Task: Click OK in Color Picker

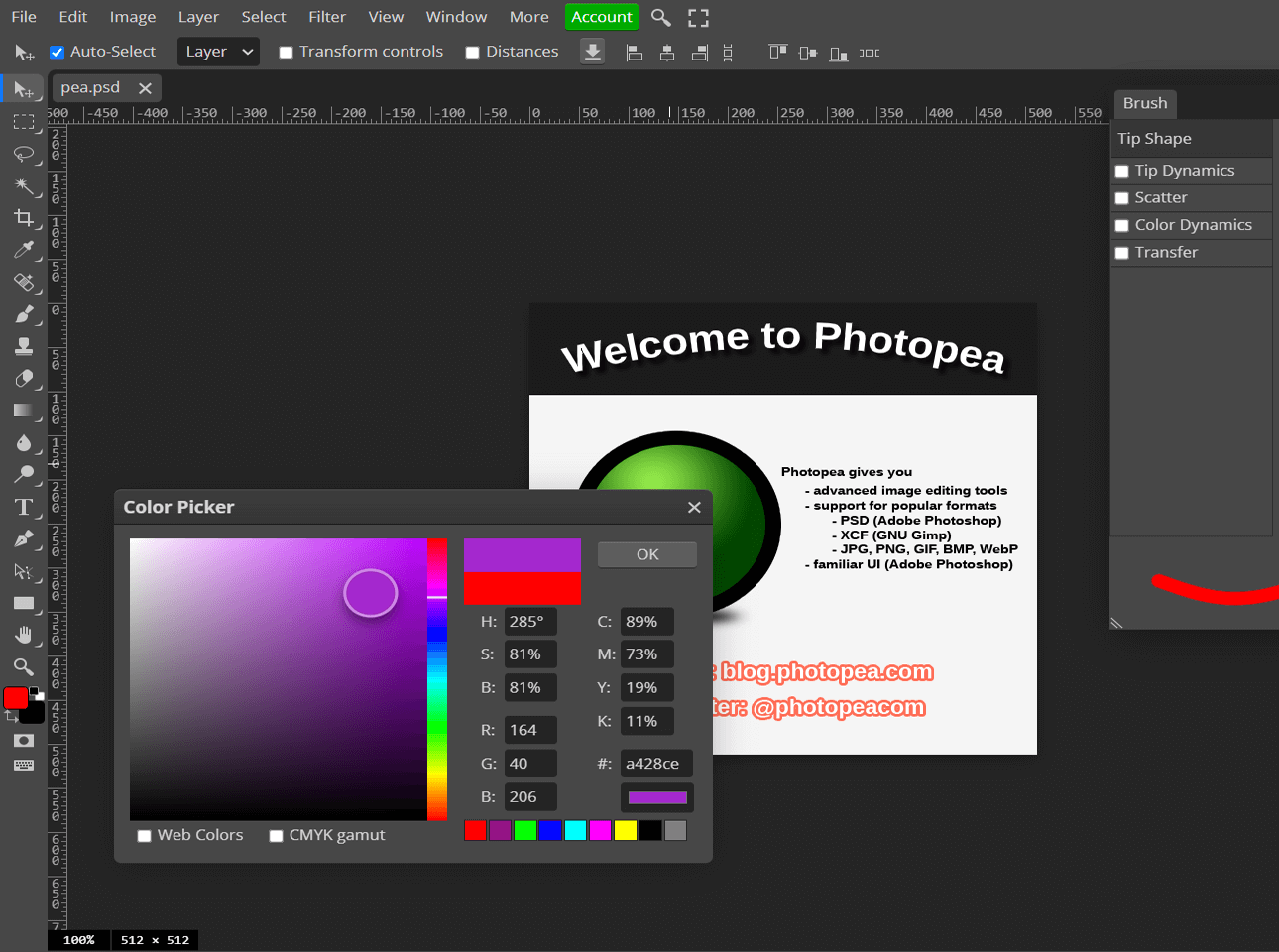Action: point(646,554)
